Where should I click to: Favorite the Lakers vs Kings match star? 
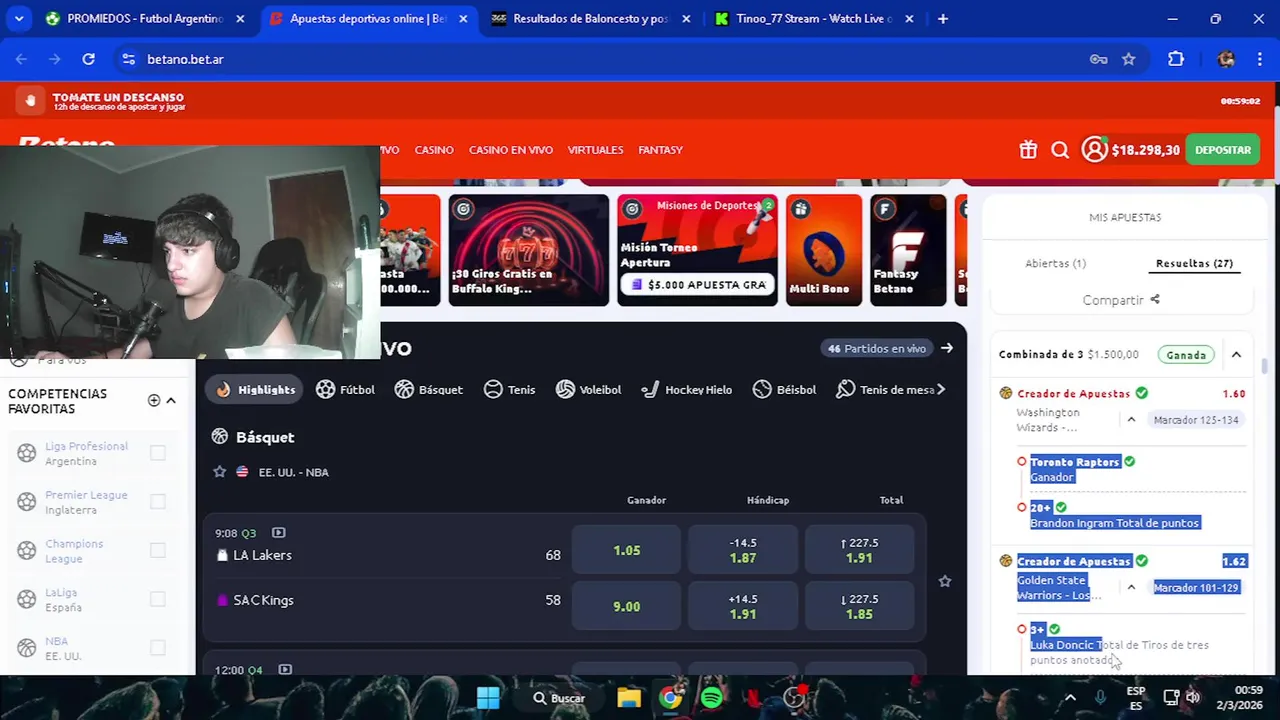click(x=944, y=581)
